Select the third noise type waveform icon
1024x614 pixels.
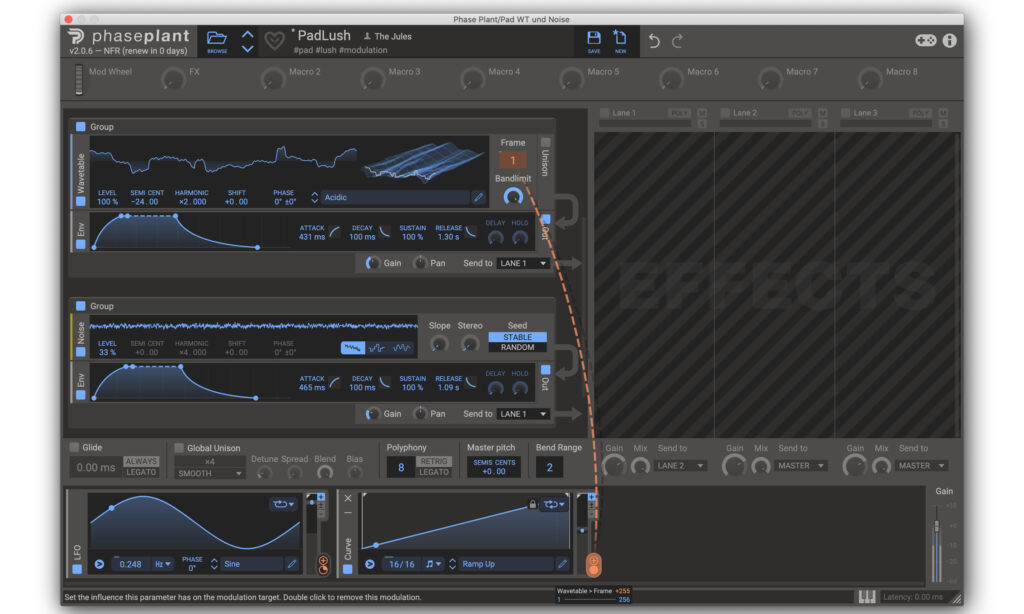402,348
